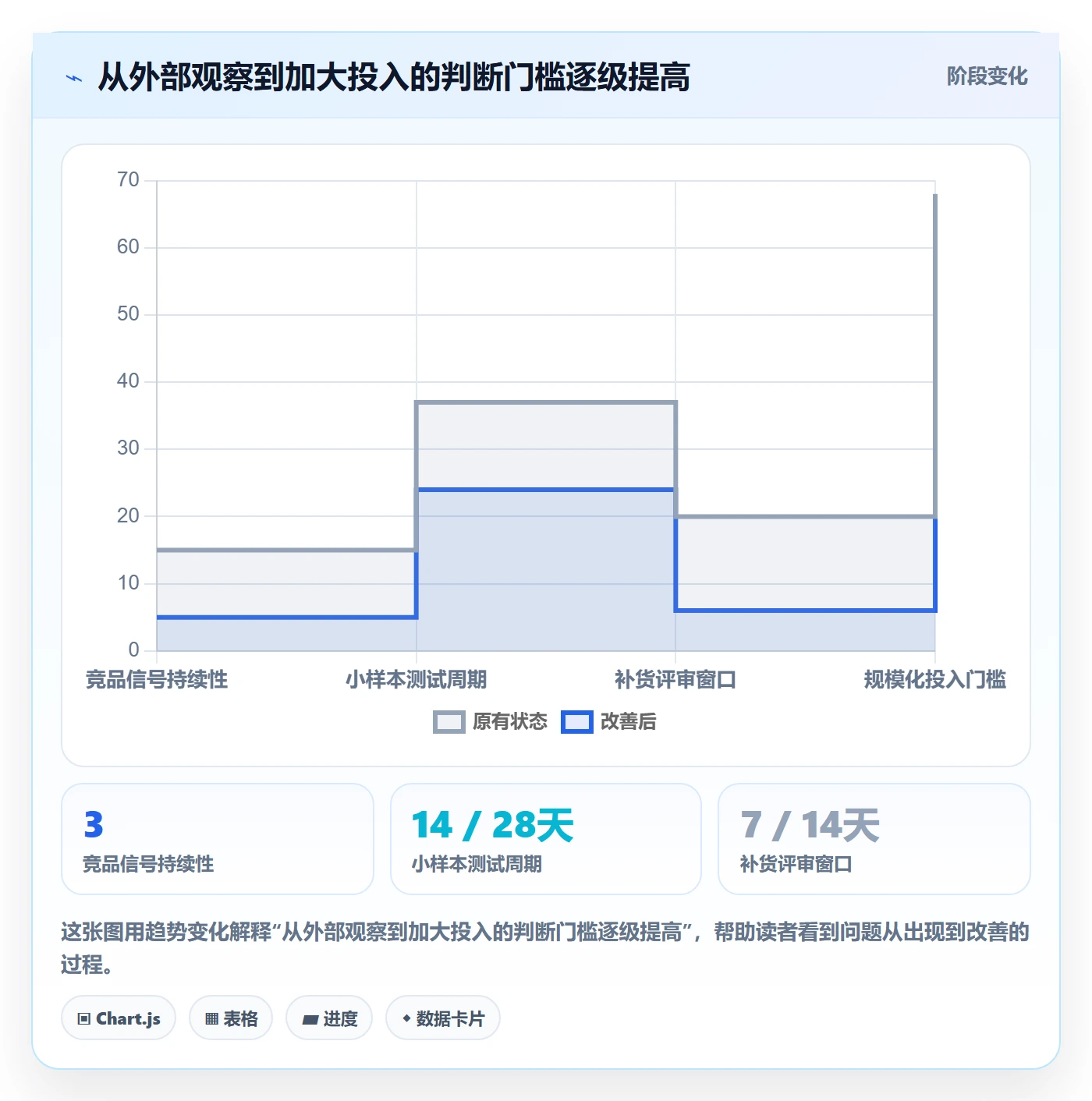
Task: Click the y-axis value 70
Action: coord(128,180)
